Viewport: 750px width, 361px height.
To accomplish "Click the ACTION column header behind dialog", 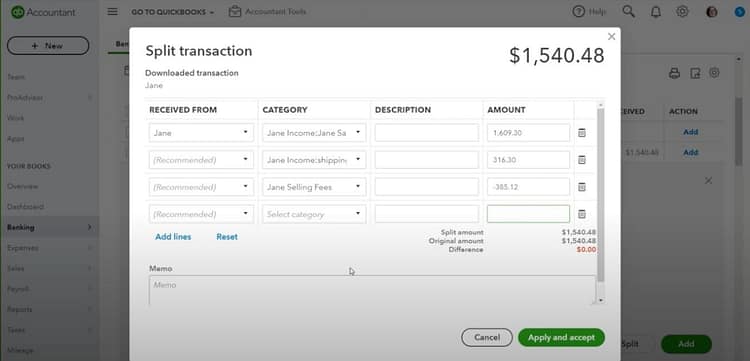I will click(x=683, y=111).
